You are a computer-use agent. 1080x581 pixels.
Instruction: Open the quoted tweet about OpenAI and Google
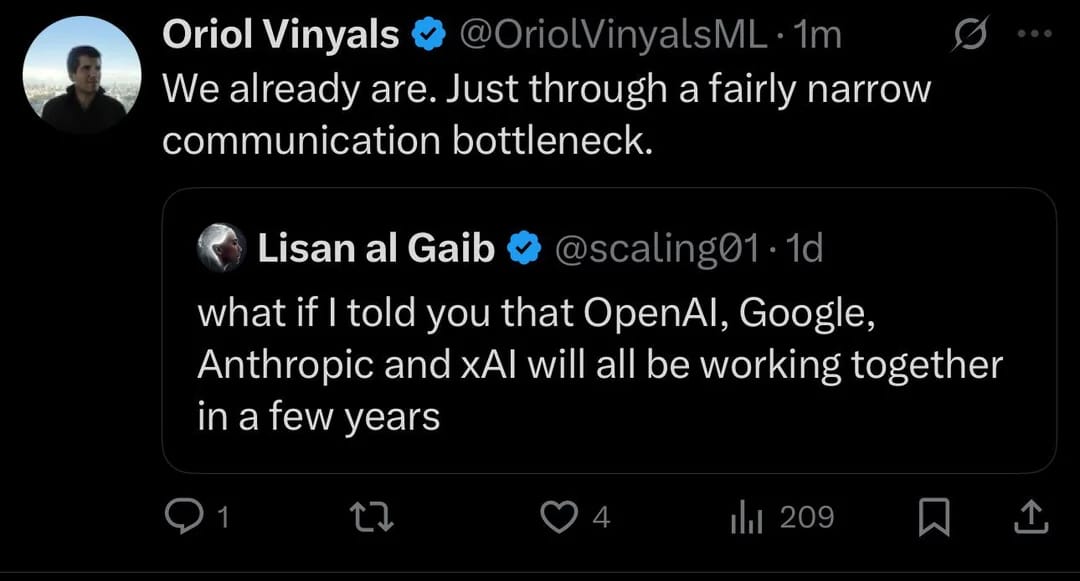tap(609, 330)
